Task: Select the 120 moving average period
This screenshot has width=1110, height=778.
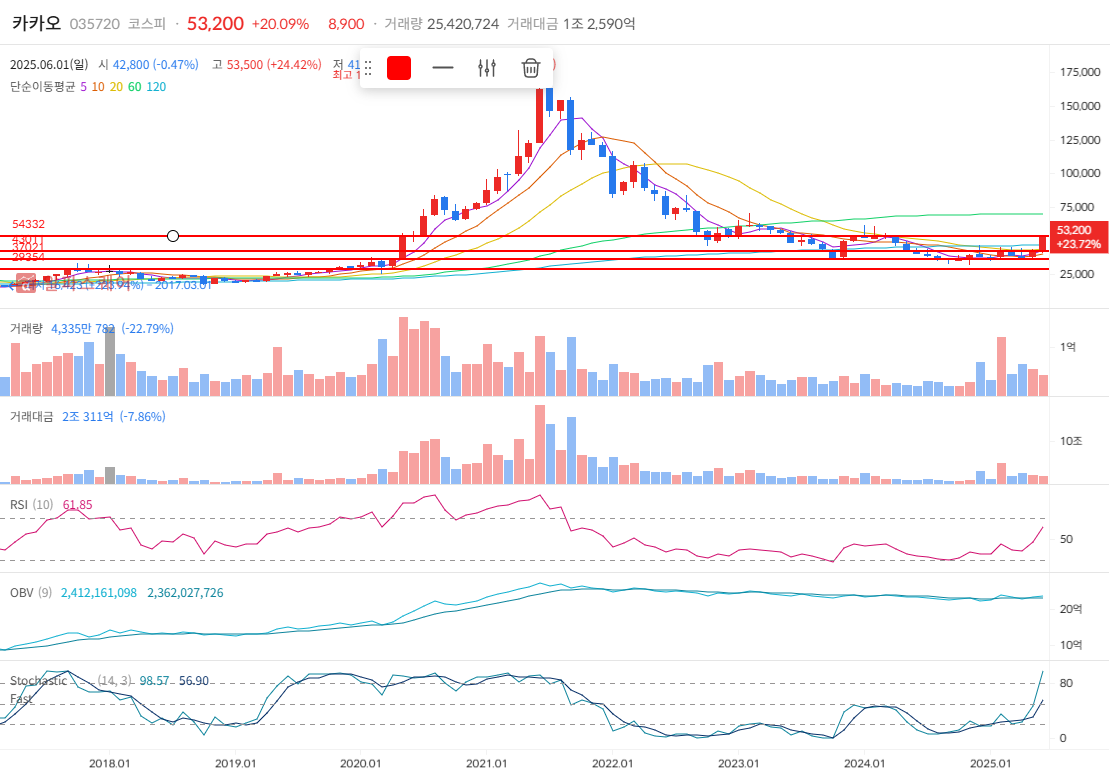Action: pyautogui.click(x=156, y=86)
